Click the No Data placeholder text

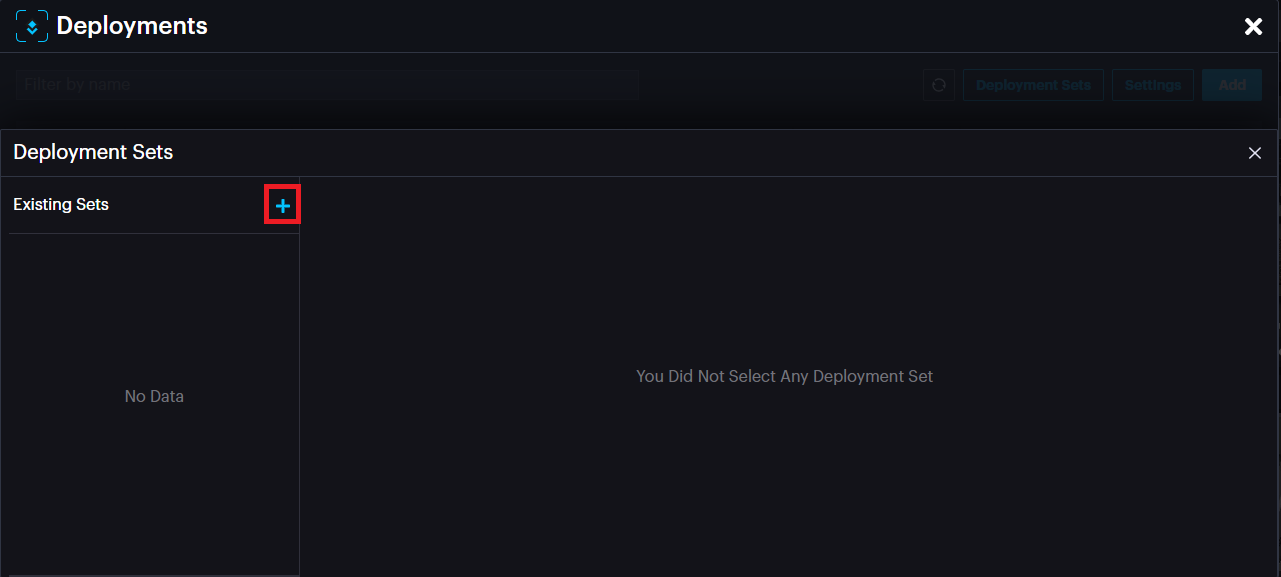tap(154, 396)
